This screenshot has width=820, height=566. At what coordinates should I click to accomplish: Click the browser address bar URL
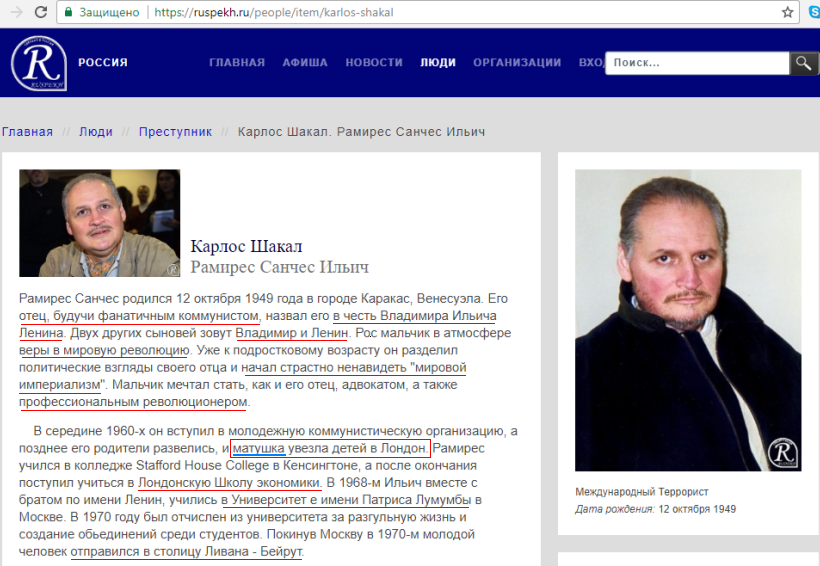pyautogui.click(x=274, y=12)
